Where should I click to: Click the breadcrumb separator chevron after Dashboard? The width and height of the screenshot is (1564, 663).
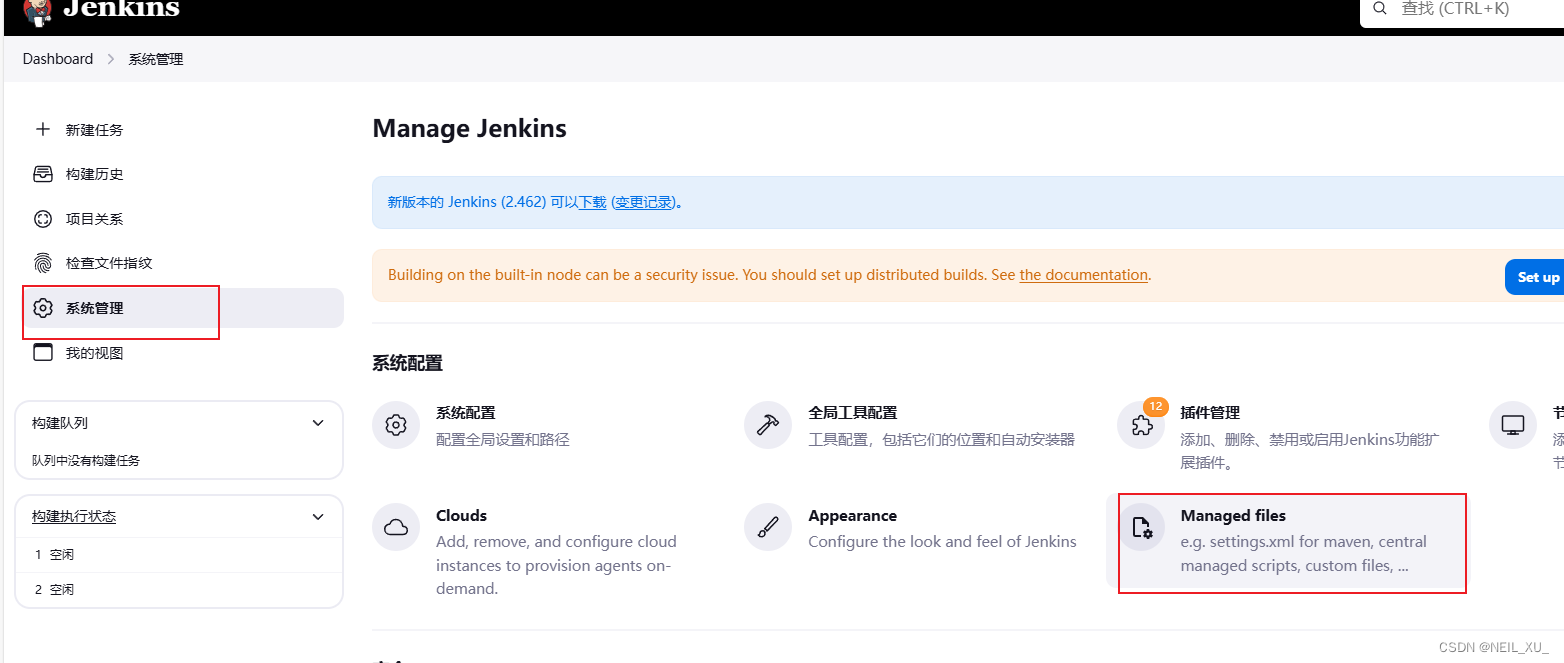111,59
